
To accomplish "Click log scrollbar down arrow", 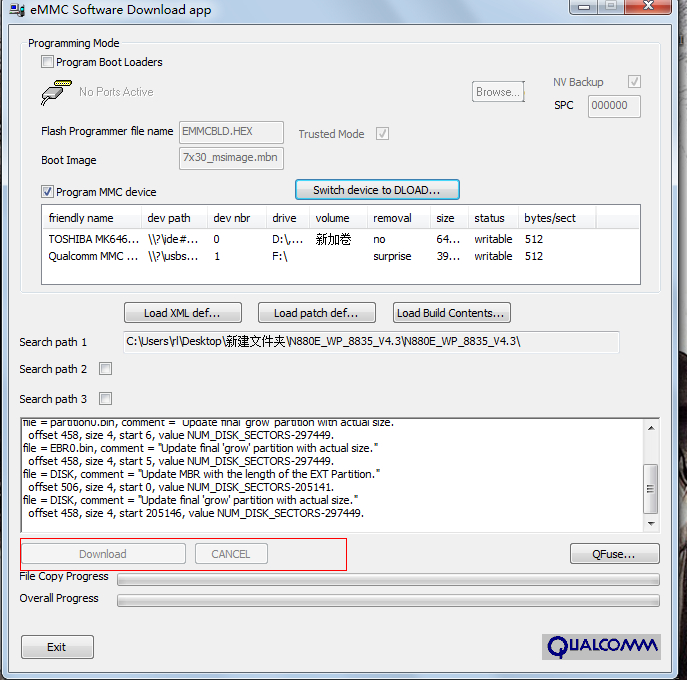I will (x=651, y=524).
